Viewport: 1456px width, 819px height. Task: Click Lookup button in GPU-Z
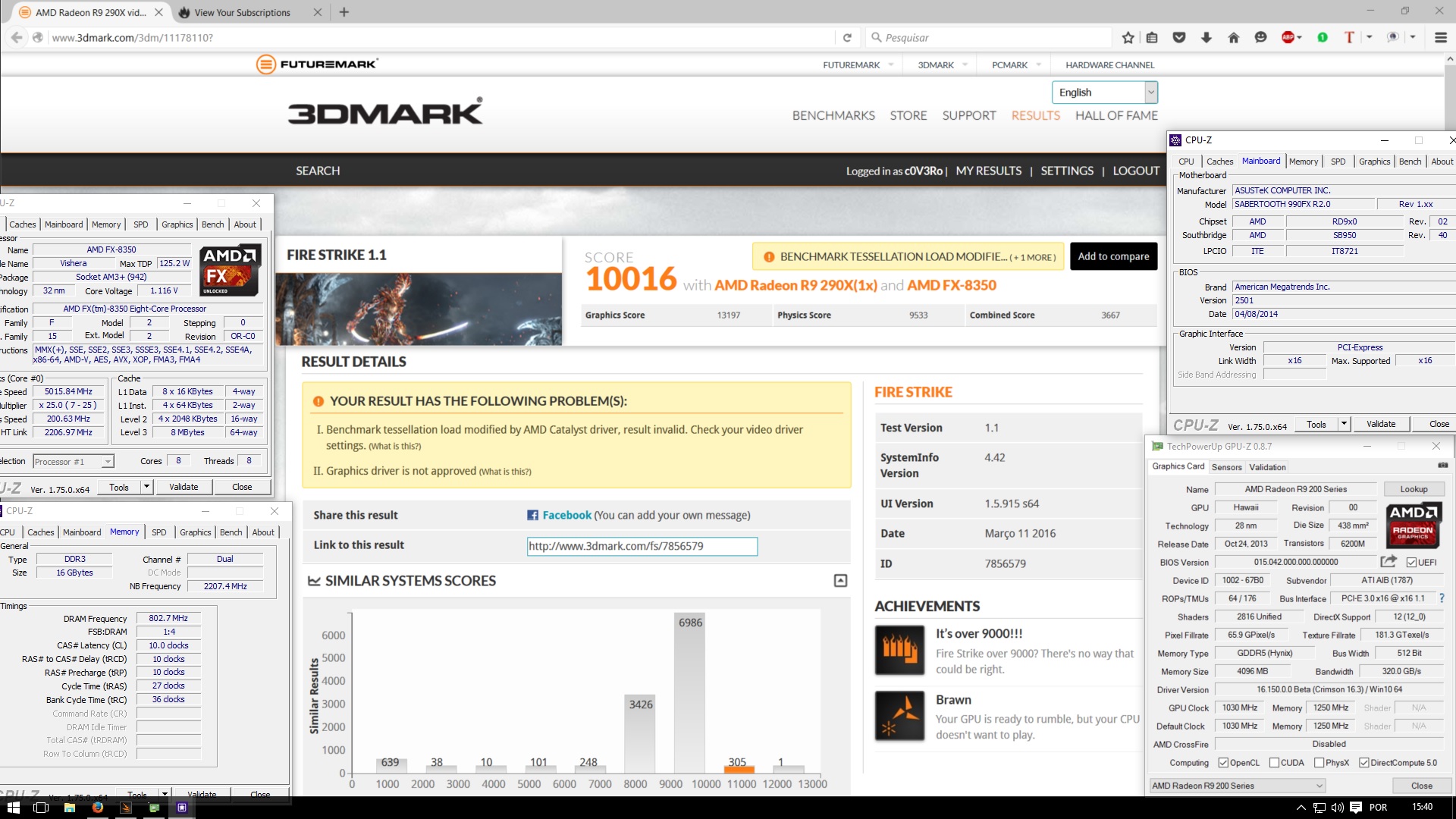pos(1414,489)
